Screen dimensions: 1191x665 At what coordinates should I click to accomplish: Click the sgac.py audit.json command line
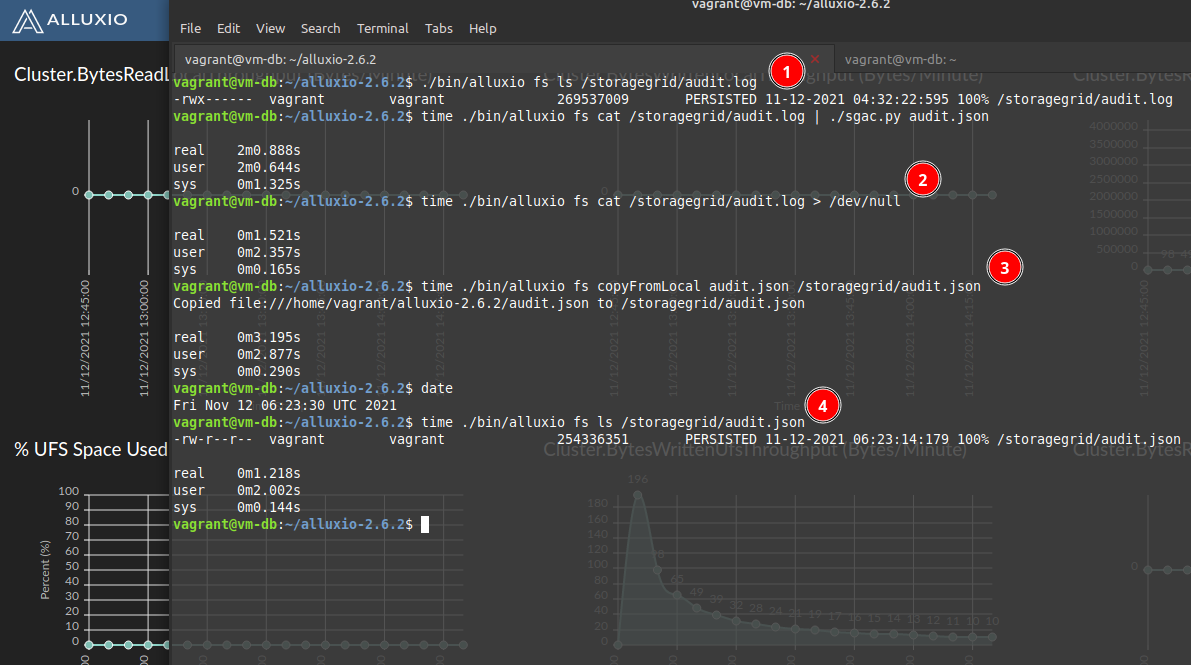point(705,116)
